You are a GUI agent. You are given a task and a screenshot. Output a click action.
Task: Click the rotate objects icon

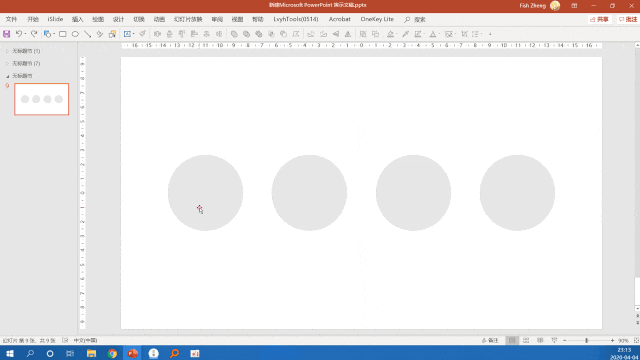311,34
